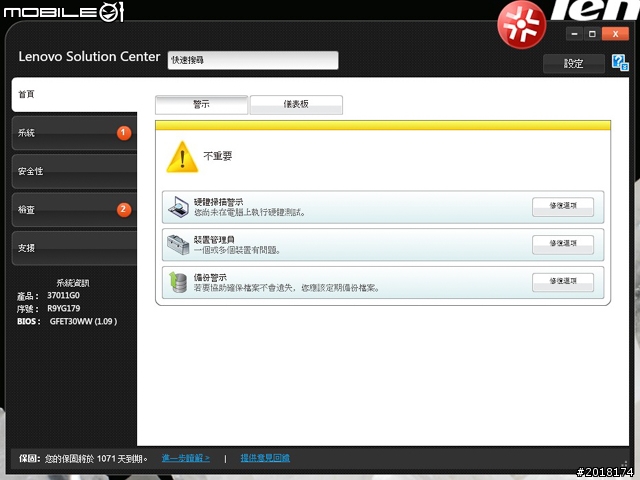This screenshot has height=480, width=640.
Task: Click the resize grip in window corner
Action: (x=624, y=464)
